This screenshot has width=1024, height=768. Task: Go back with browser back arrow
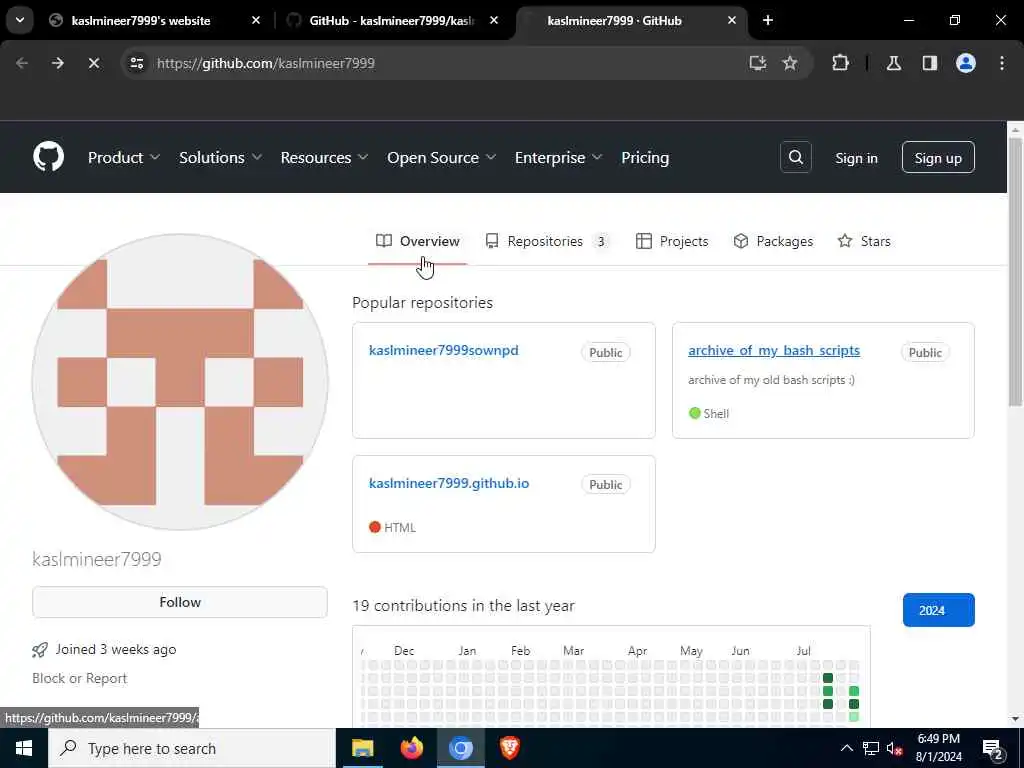tap(22, 63)
